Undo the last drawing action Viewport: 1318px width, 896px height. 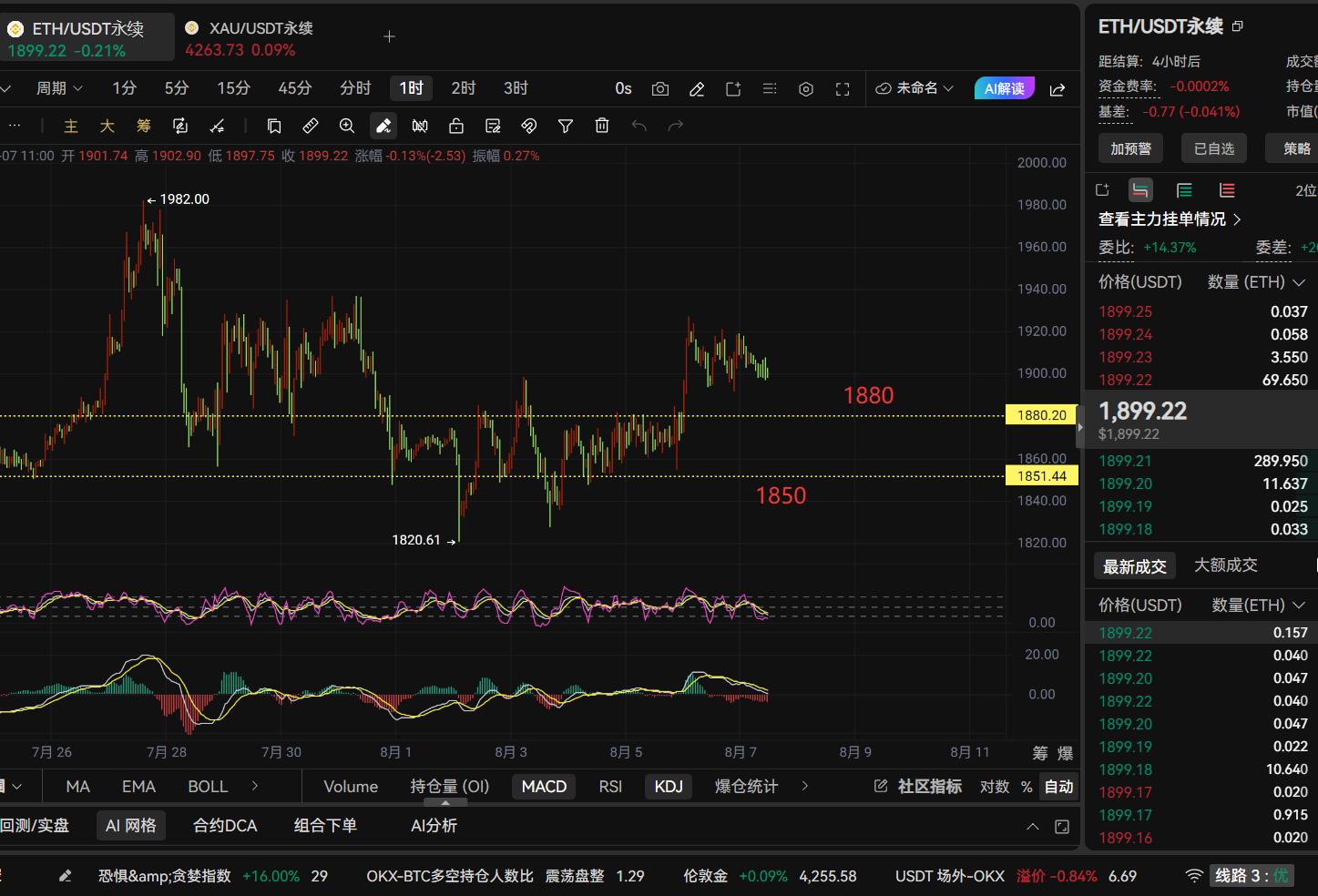pos(639,126)
